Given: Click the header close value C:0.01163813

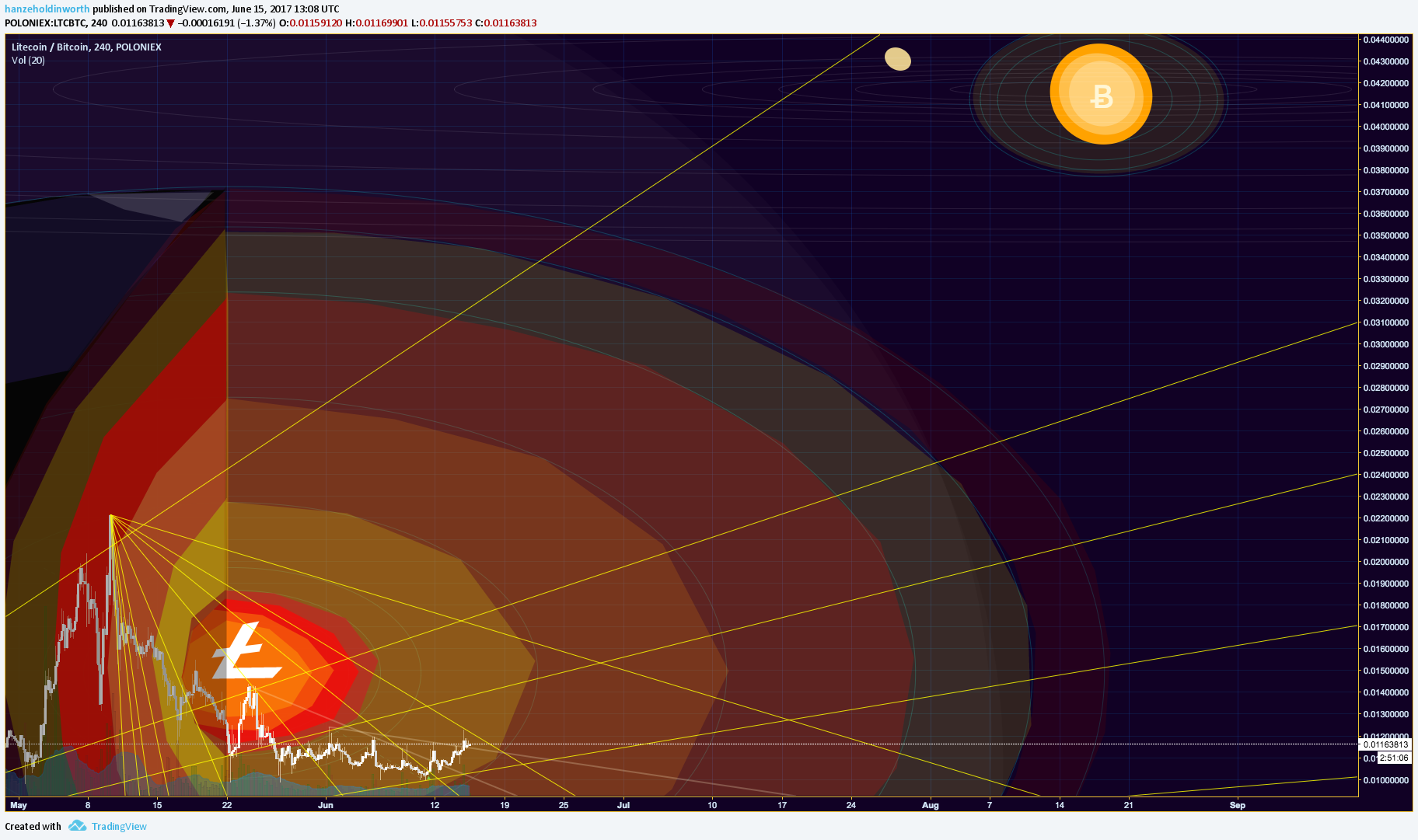Looking at the screenshot, I should [506, 23].
